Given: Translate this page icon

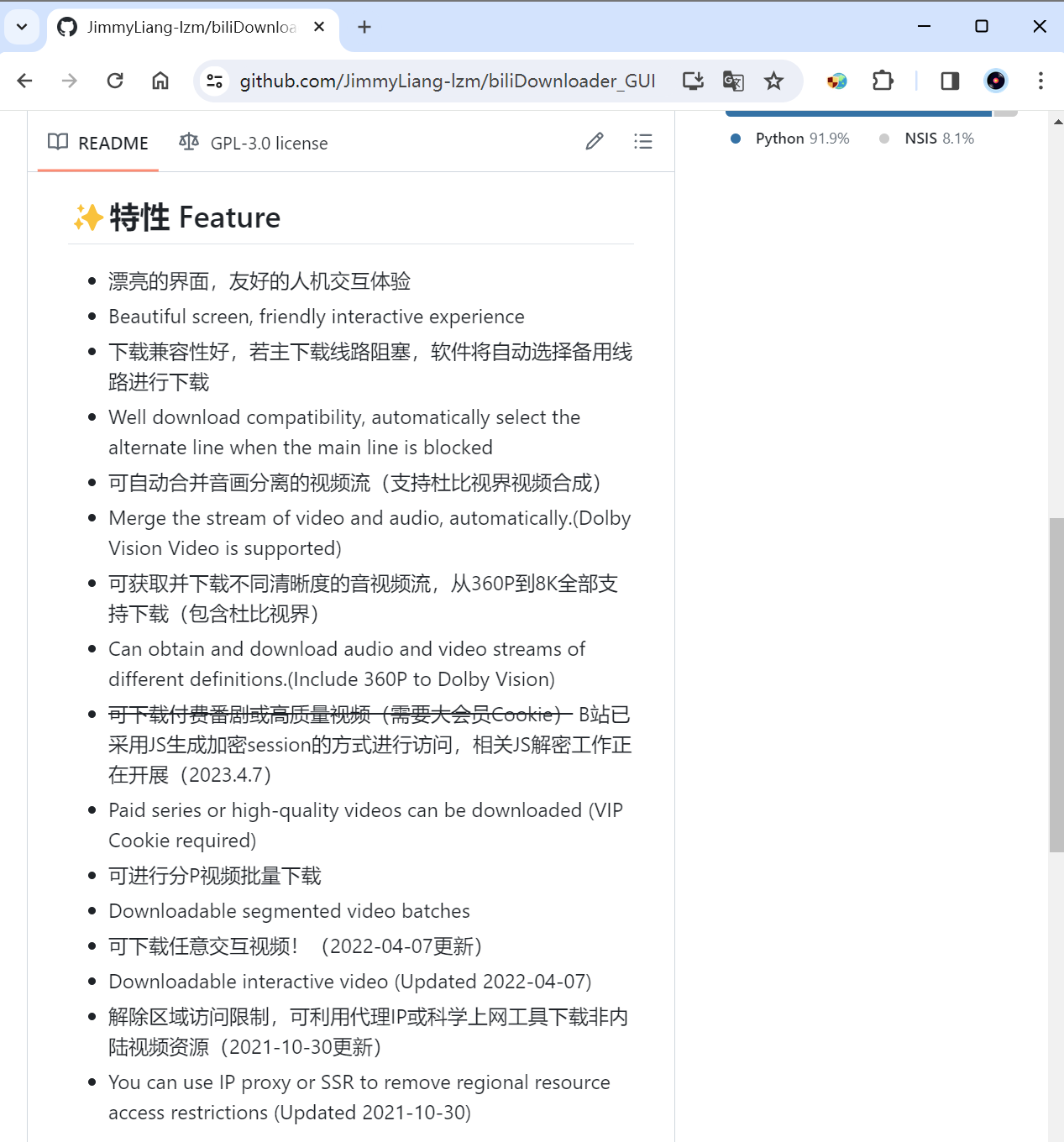Looking at the screenshot, I should pyautogui.click(x=733, y=81).
